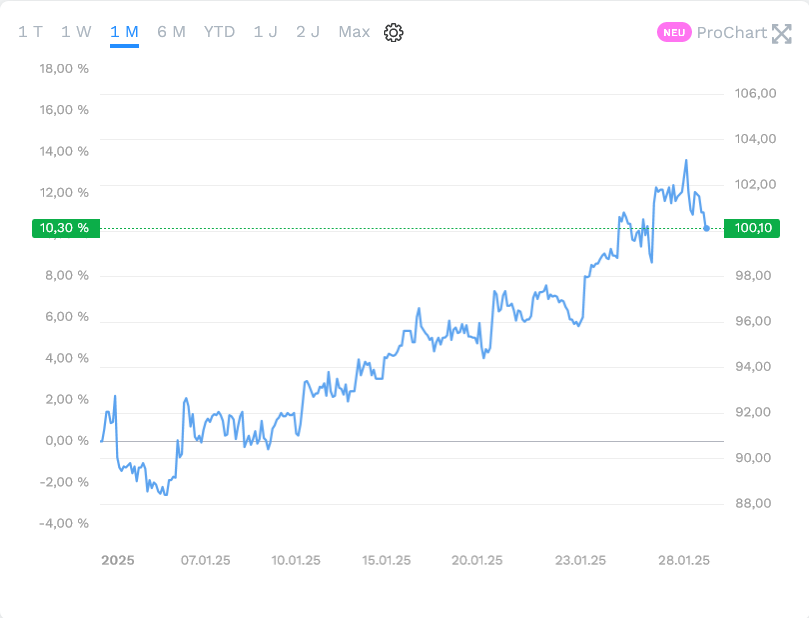809x618 pixels.
Task: Select the 1 T timeframe tab
Action: pyautogui.click(x=30, y=32)
